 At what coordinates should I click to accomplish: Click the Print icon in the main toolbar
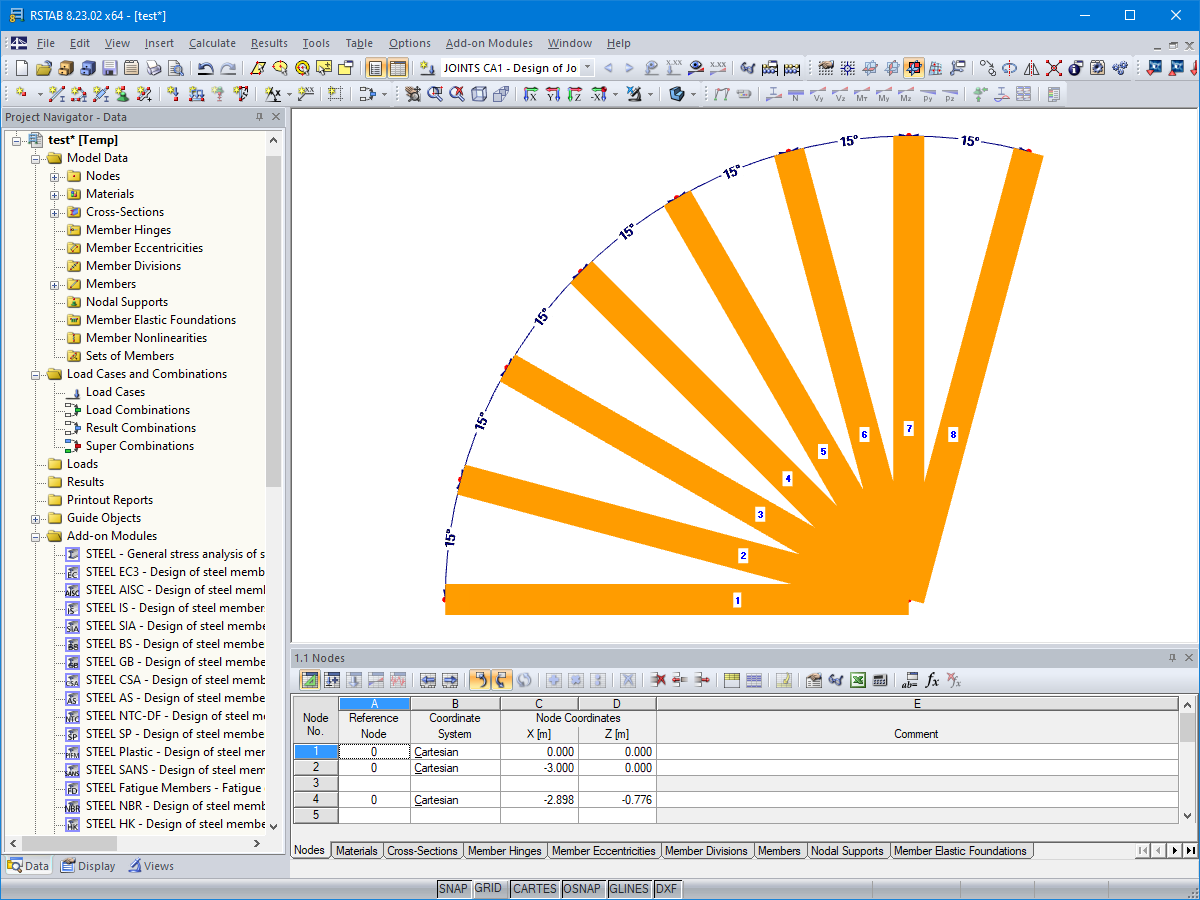click(154, 69)
